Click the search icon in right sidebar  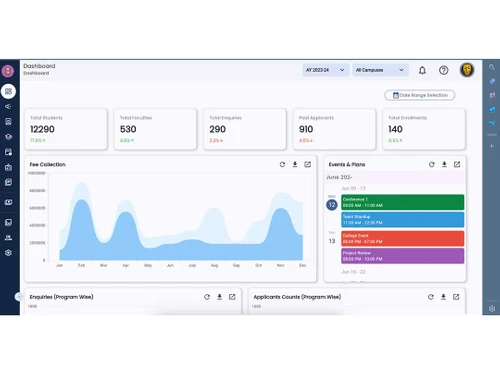point(492,67)
